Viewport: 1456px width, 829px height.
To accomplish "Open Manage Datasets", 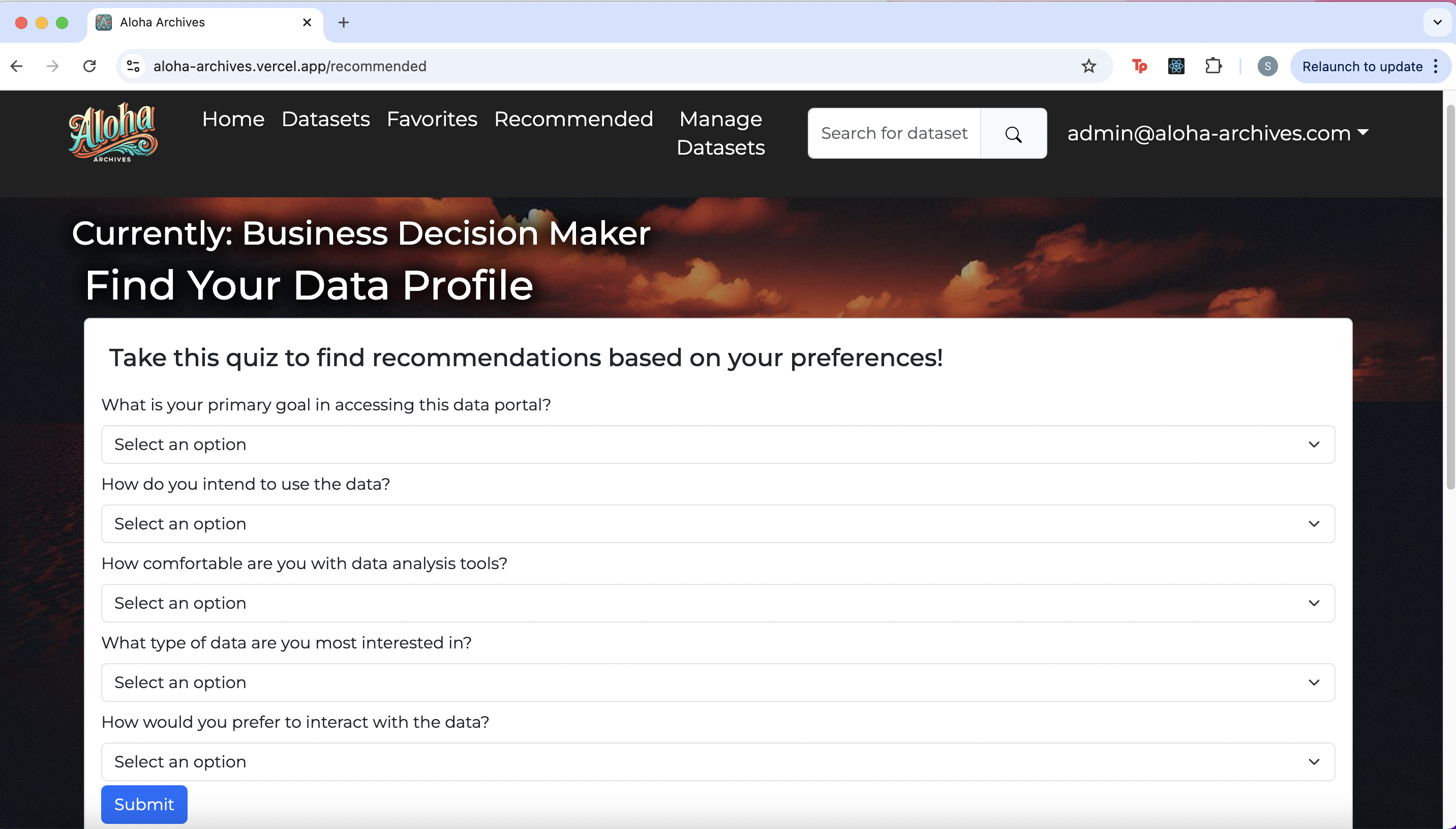I will [720, 133].
